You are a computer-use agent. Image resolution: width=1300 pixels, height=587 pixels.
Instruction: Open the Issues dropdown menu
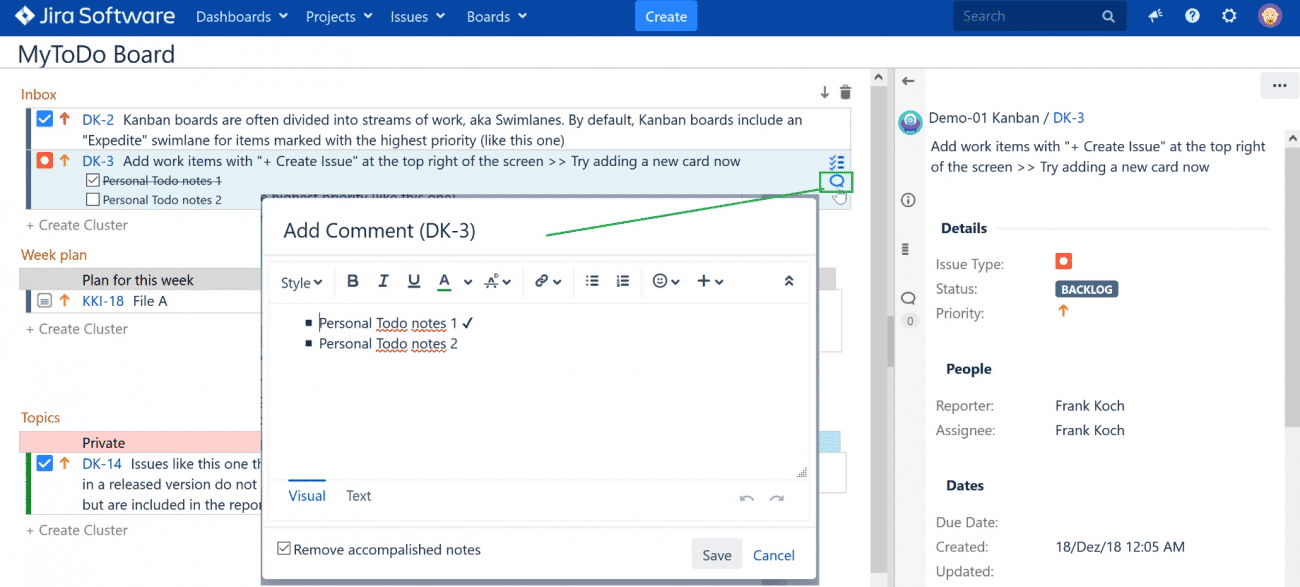click(x=418, y=17)
